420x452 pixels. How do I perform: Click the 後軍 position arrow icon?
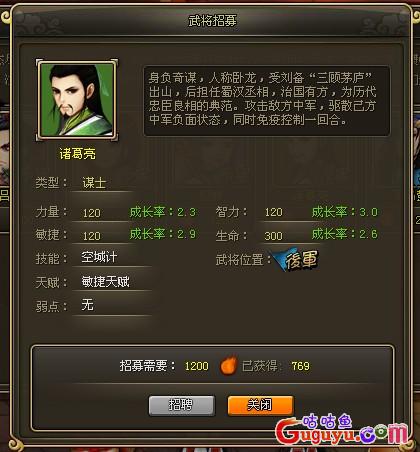tap(295, 259)
